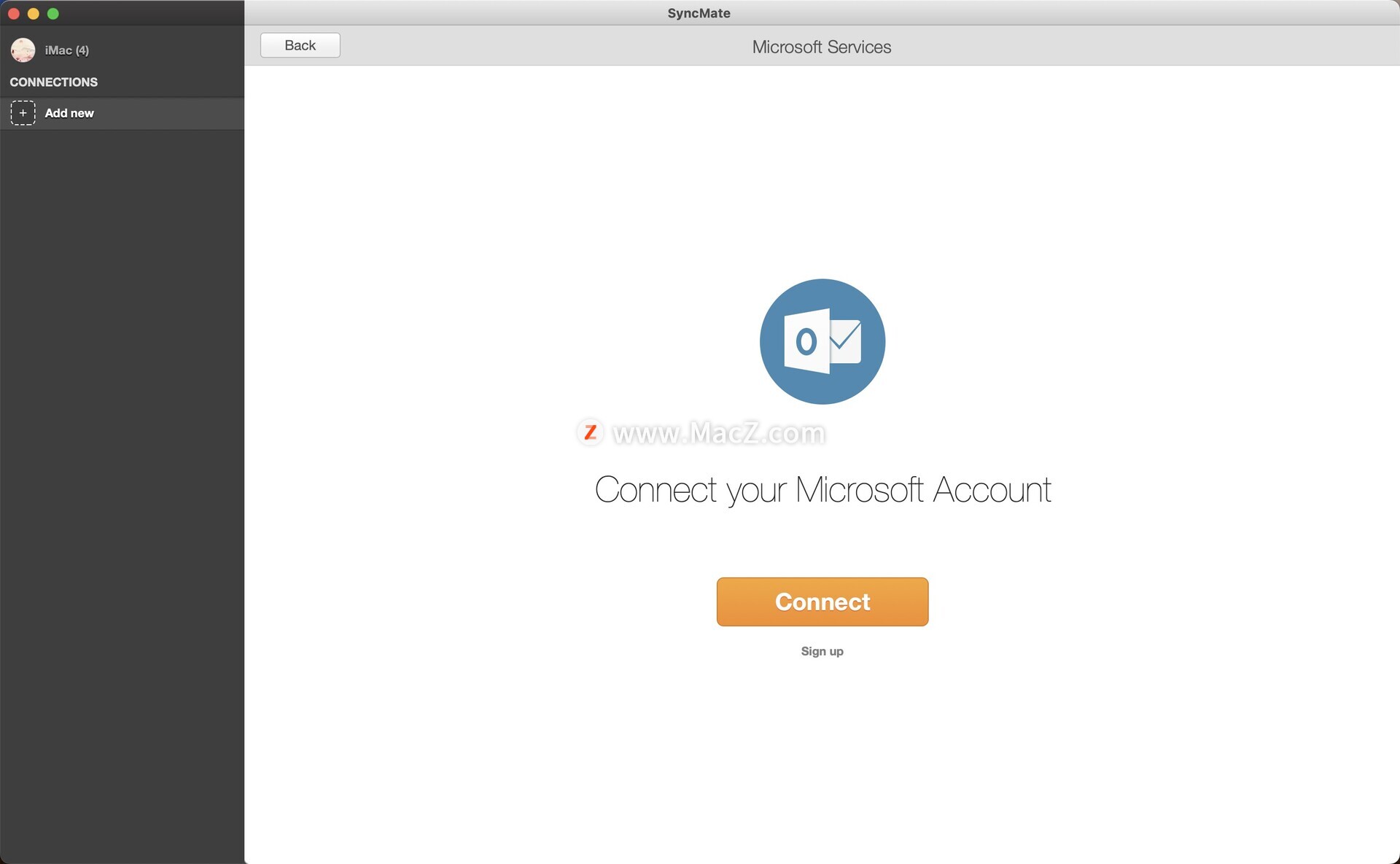Maximize the SyncMate window with the green button

[52, 13]
